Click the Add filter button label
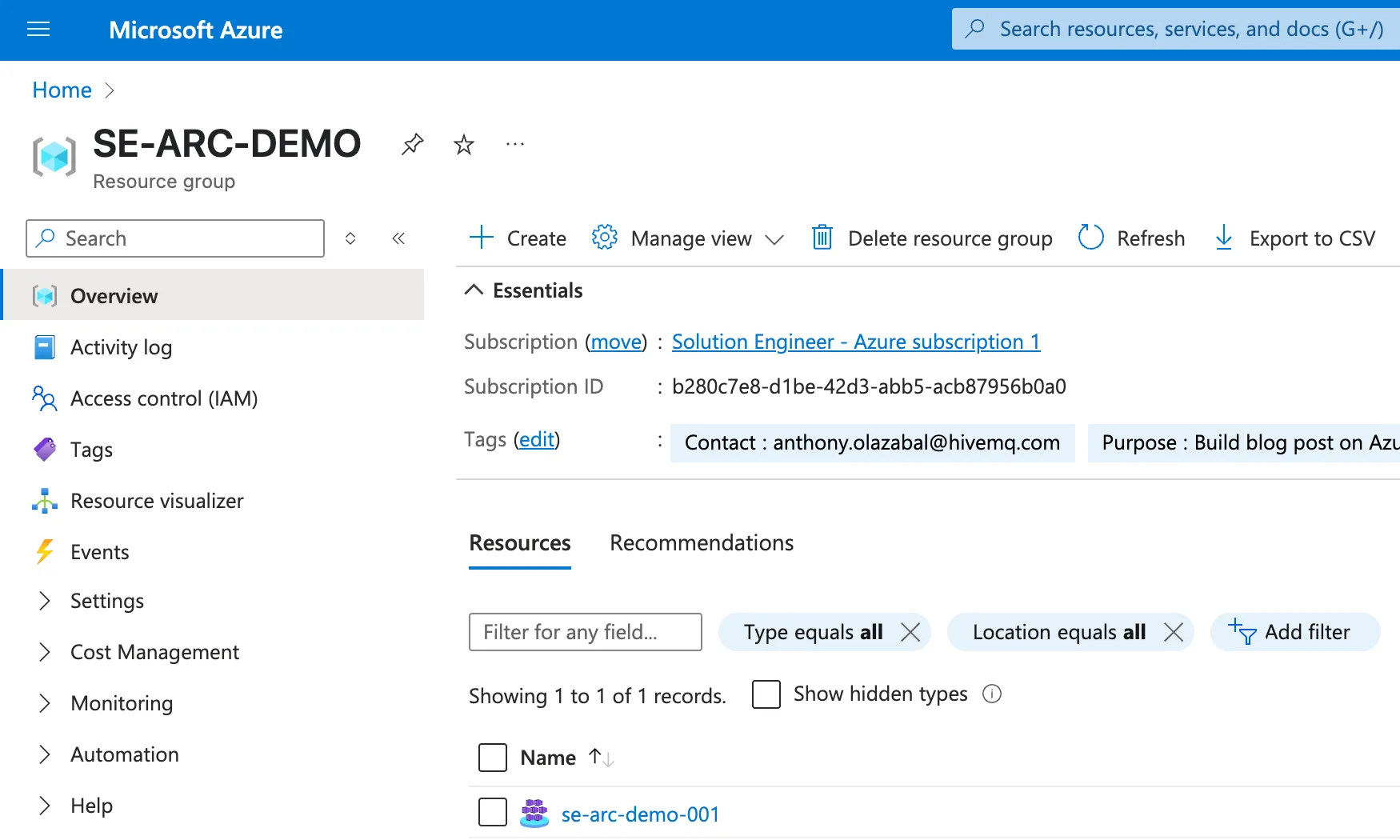This screenshot has width=1400, height=840. click(x=1307, y=632)
